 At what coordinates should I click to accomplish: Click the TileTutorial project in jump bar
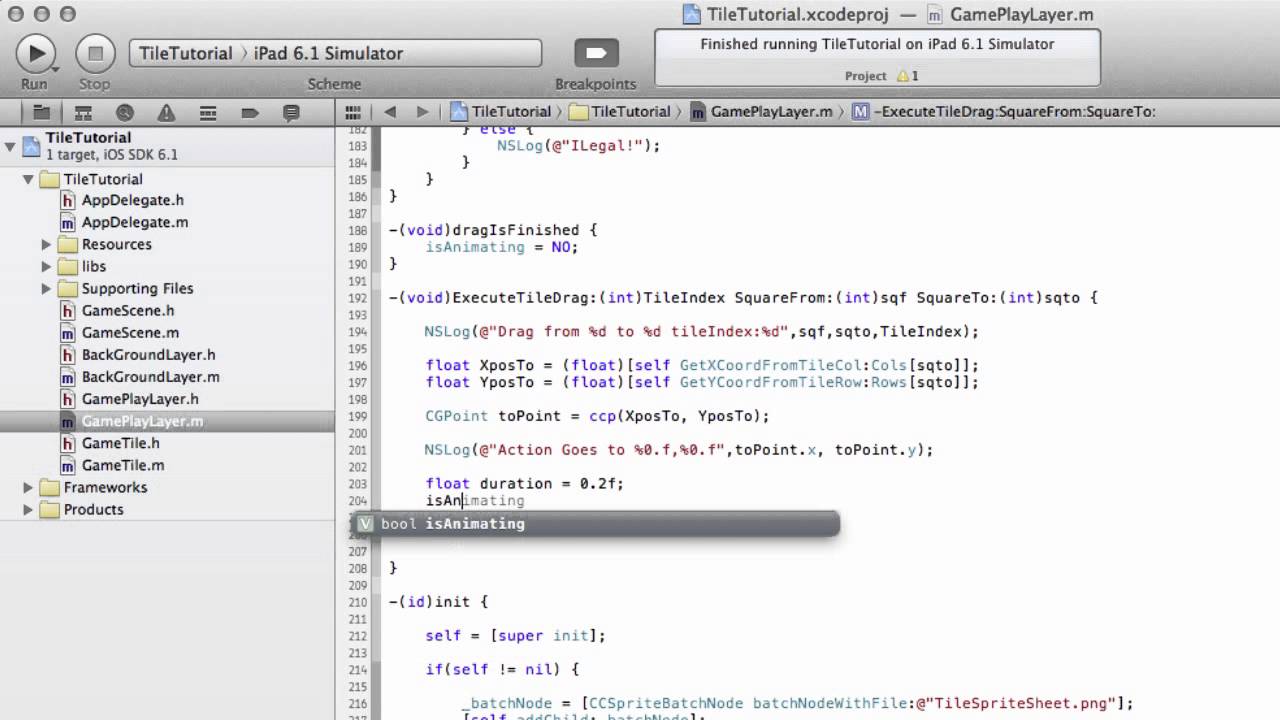pyautogui.click(x=501, y=112)
